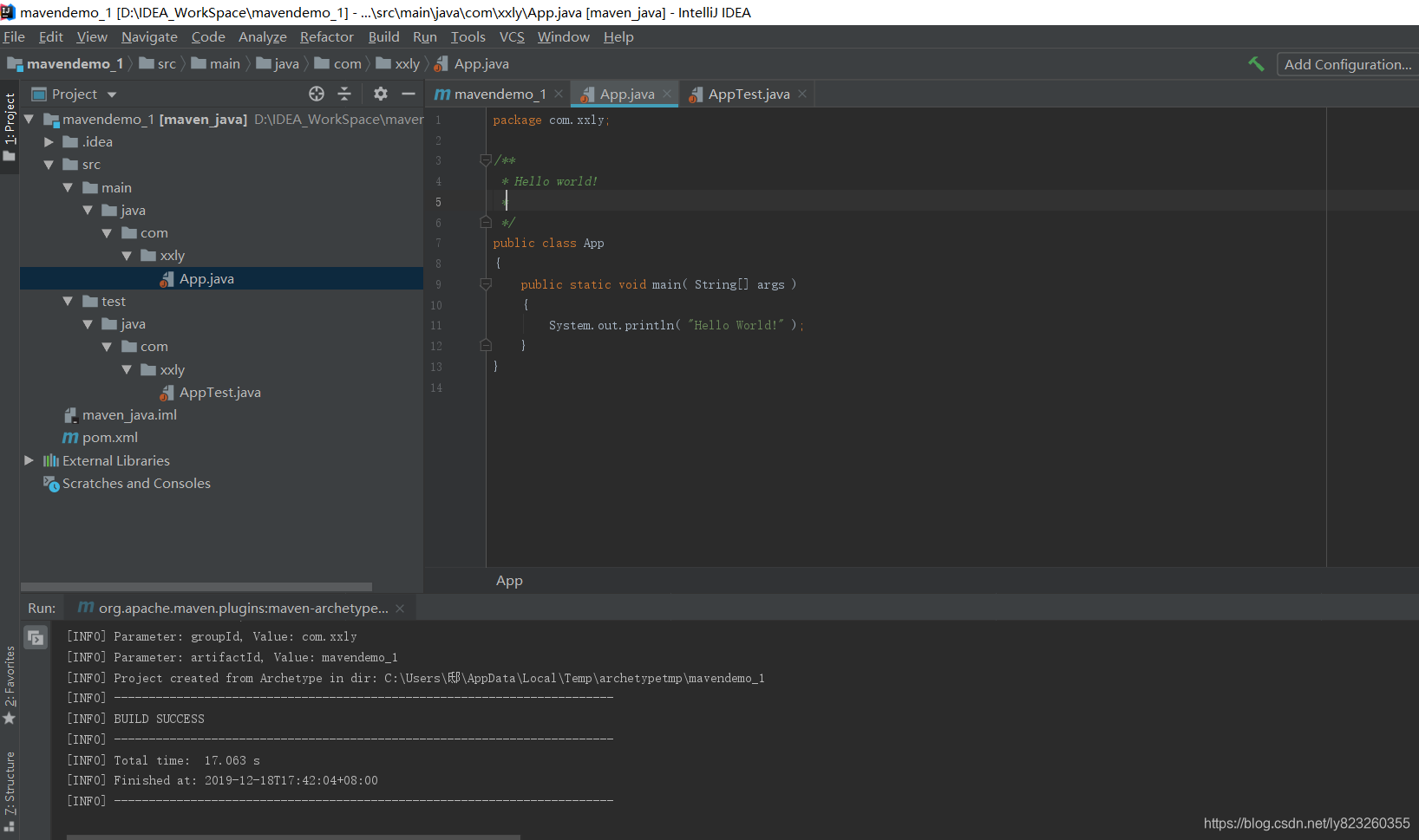Open the Navigate menu

149,36
